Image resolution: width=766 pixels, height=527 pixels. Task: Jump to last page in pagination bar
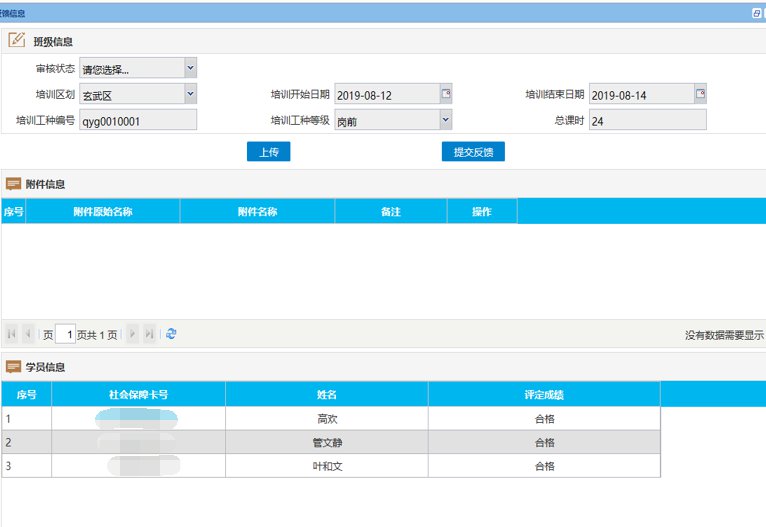[x=149, y=334]
